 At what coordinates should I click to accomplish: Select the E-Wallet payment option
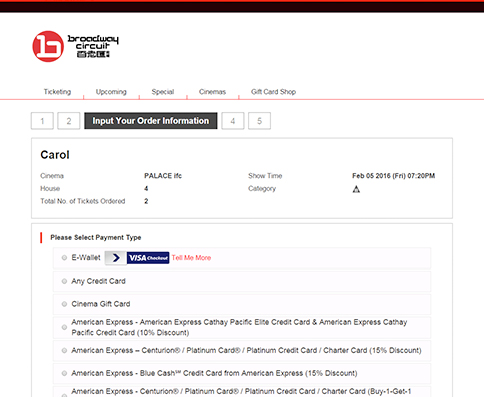click(x=64, y=257)
